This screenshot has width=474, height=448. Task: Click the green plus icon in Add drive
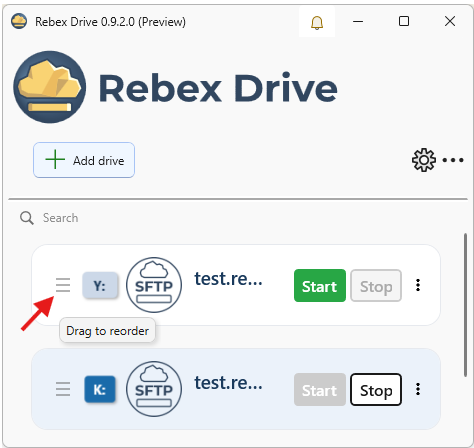pos(55,160)
